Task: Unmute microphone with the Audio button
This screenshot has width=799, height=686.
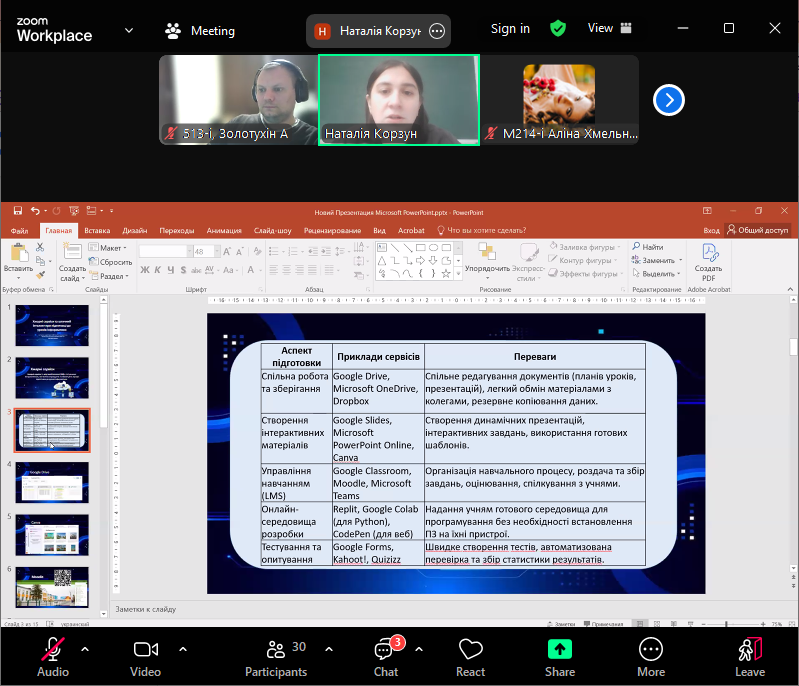Action: (52, 656)
